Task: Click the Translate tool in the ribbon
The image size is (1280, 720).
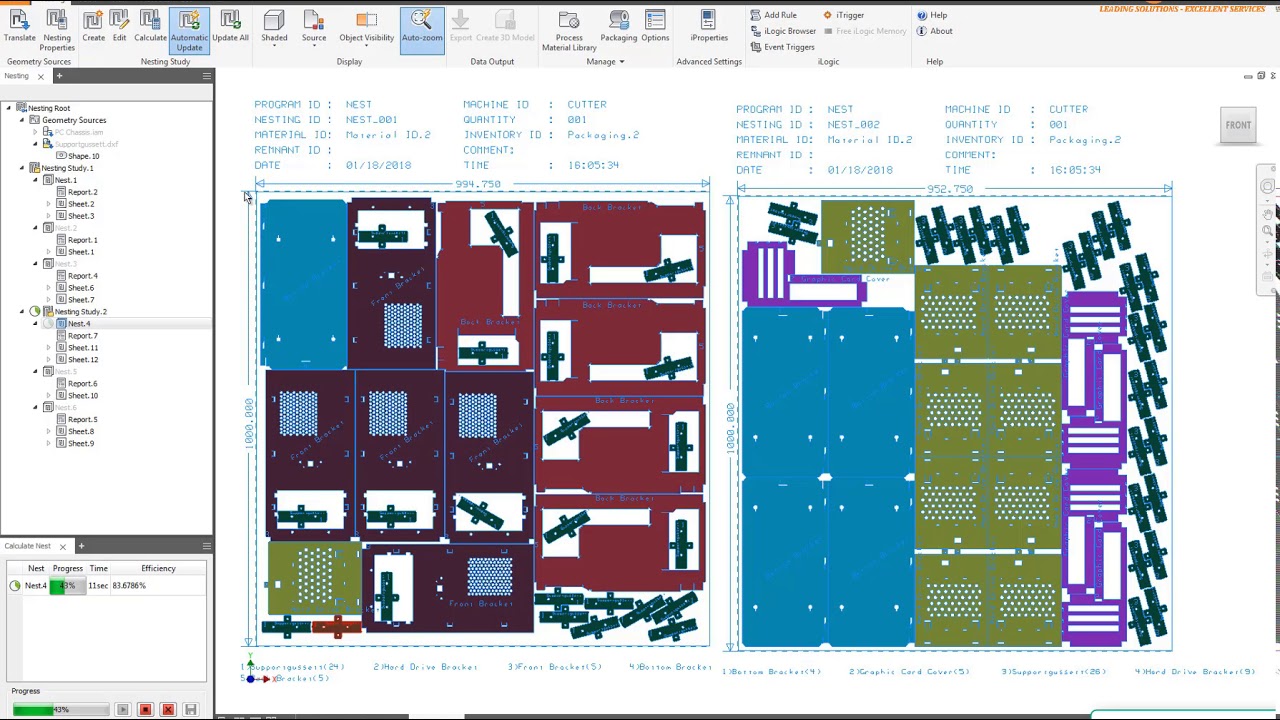Action: click(19, 27)
